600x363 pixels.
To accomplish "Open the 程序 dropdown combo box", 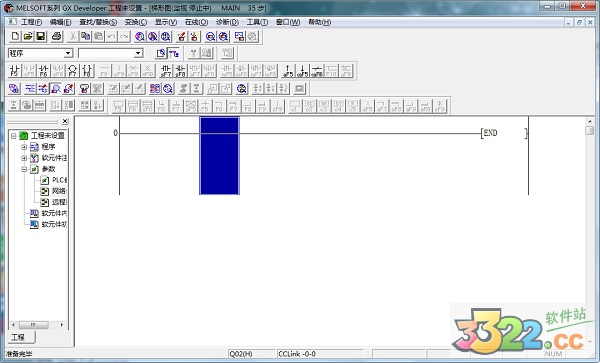I will click(x=68, y=53).
